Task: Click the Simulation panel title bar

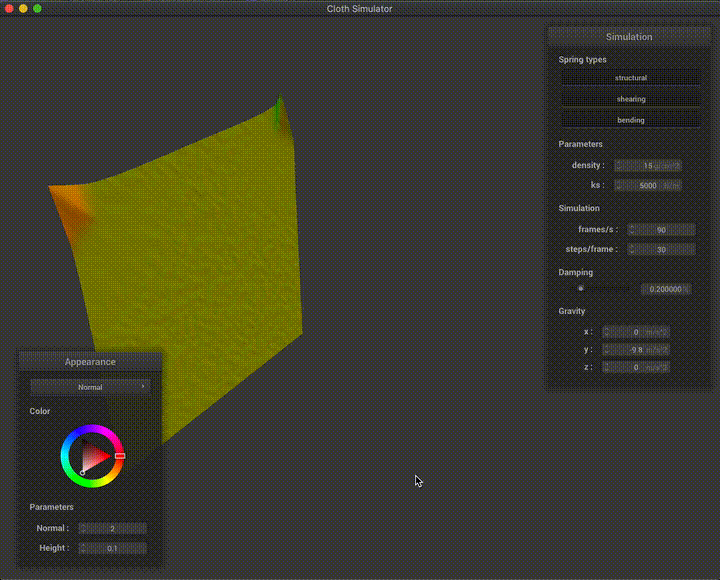Action: click(629, 37)
